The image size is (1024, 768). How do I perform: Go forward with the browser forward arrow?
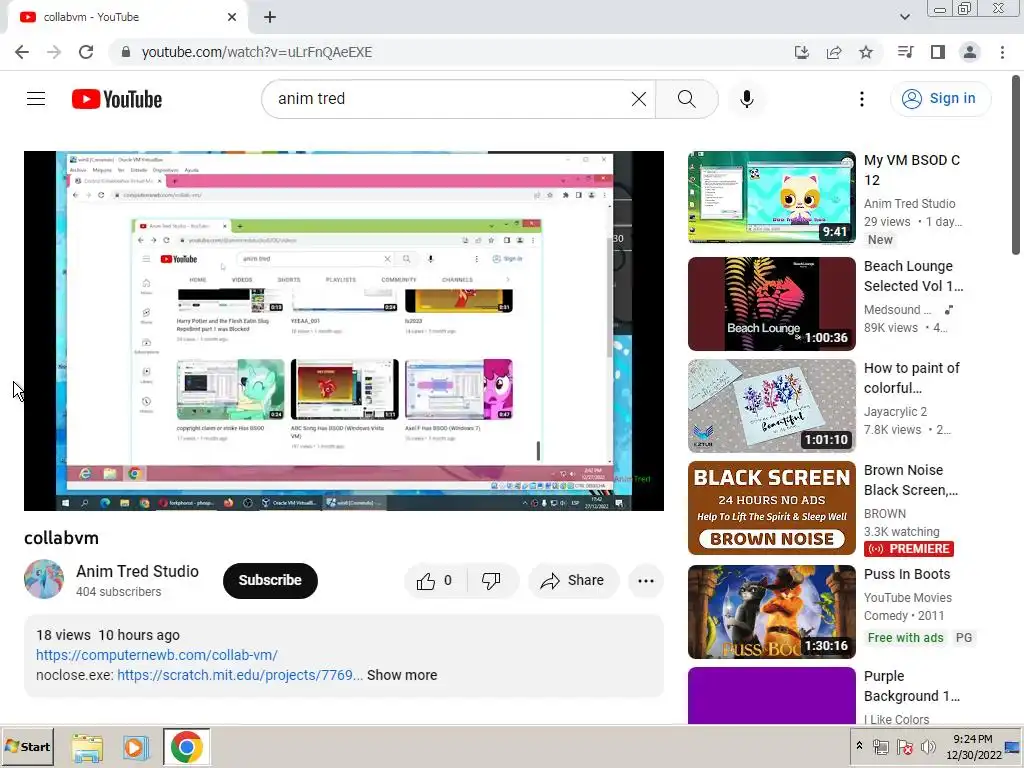click(54, 52)
